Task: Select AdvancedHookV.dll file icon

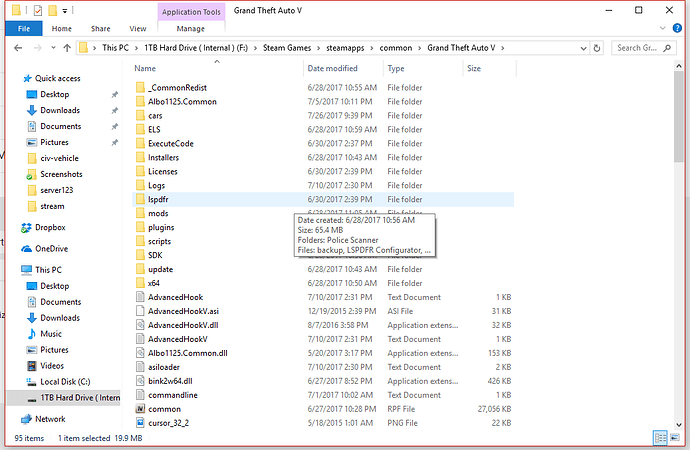Action: click(x=140, y=325)
